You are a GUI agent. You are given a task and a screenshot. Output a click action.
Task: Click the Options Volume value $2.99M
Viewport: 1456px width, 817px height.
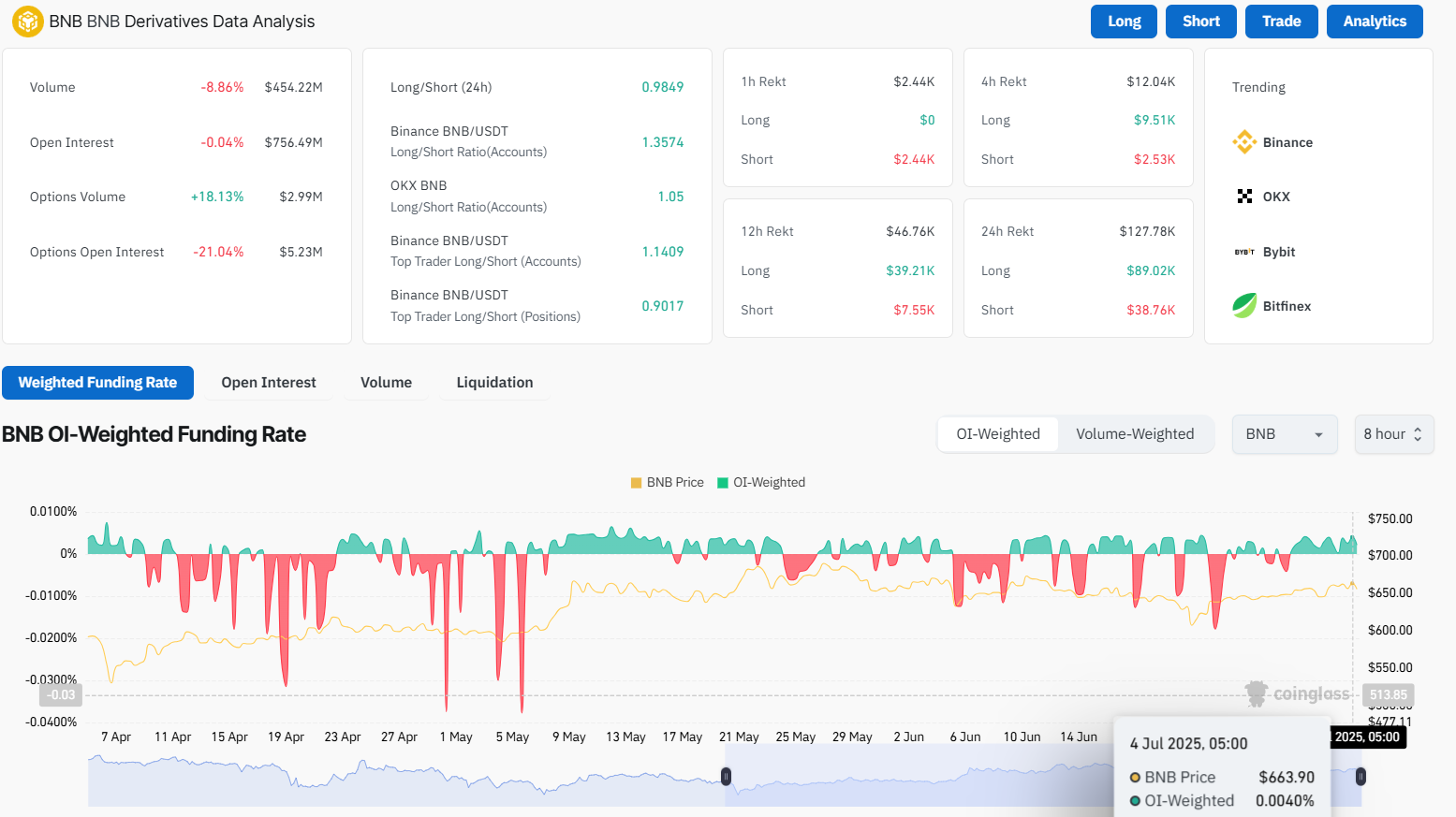(301, 197)
